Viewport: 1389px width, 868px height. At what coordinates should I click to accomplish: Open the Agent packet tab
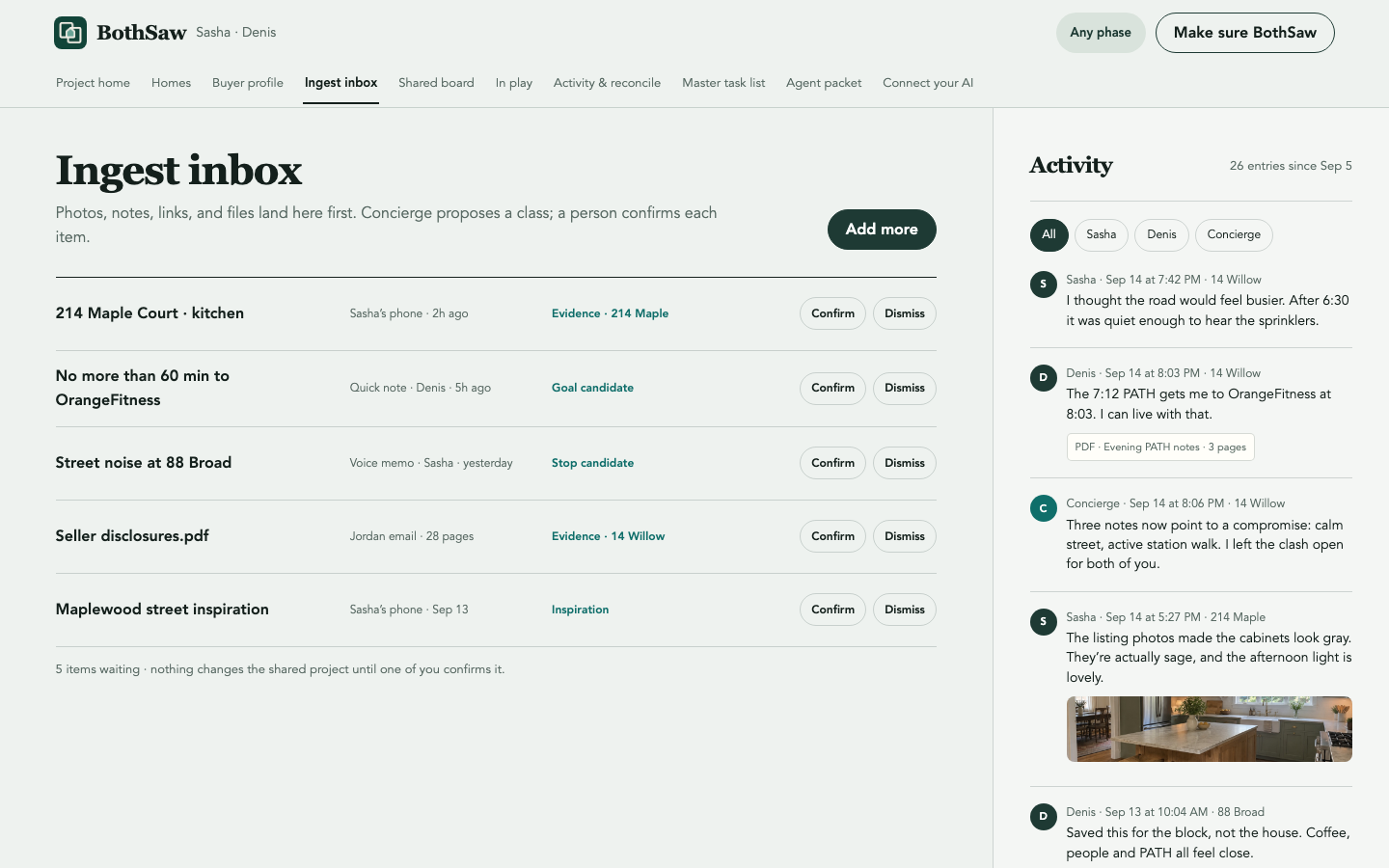(824, 83)
